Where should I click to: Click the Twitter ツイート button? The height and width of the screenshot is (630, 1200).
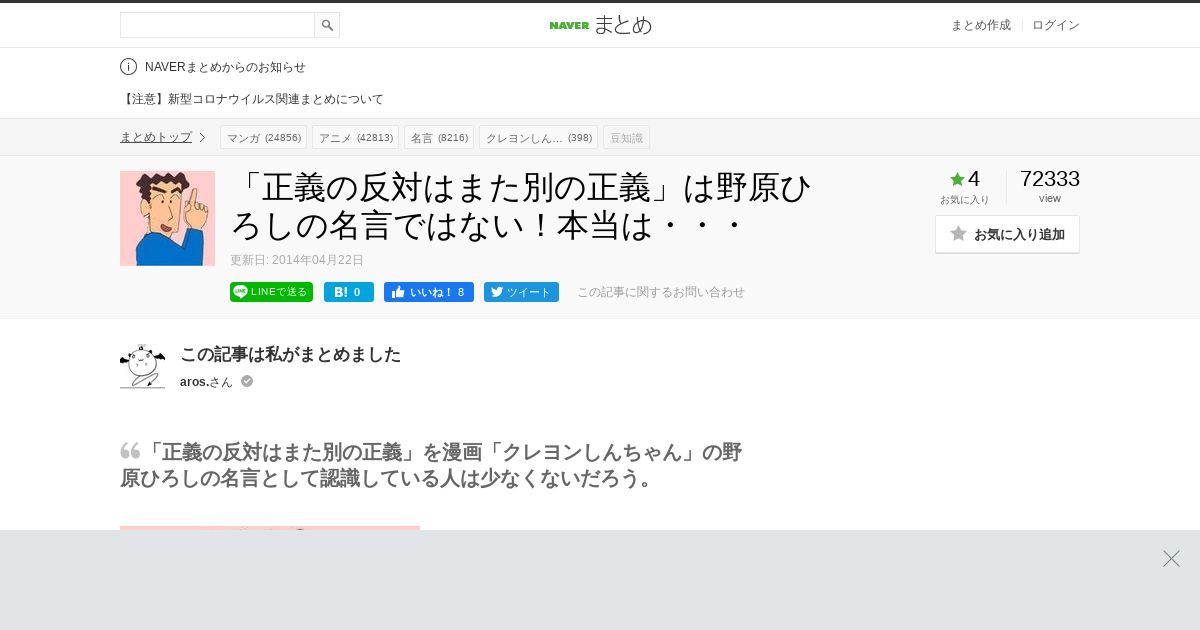(x=521, y=292)
